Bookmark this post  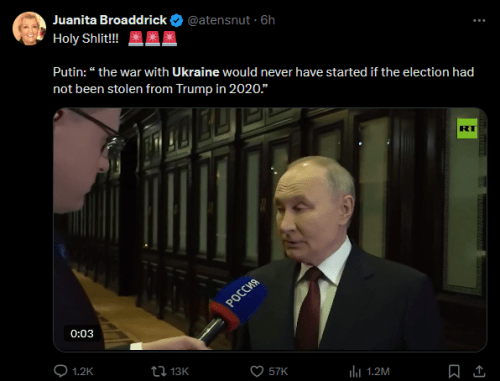pos(454,371)
